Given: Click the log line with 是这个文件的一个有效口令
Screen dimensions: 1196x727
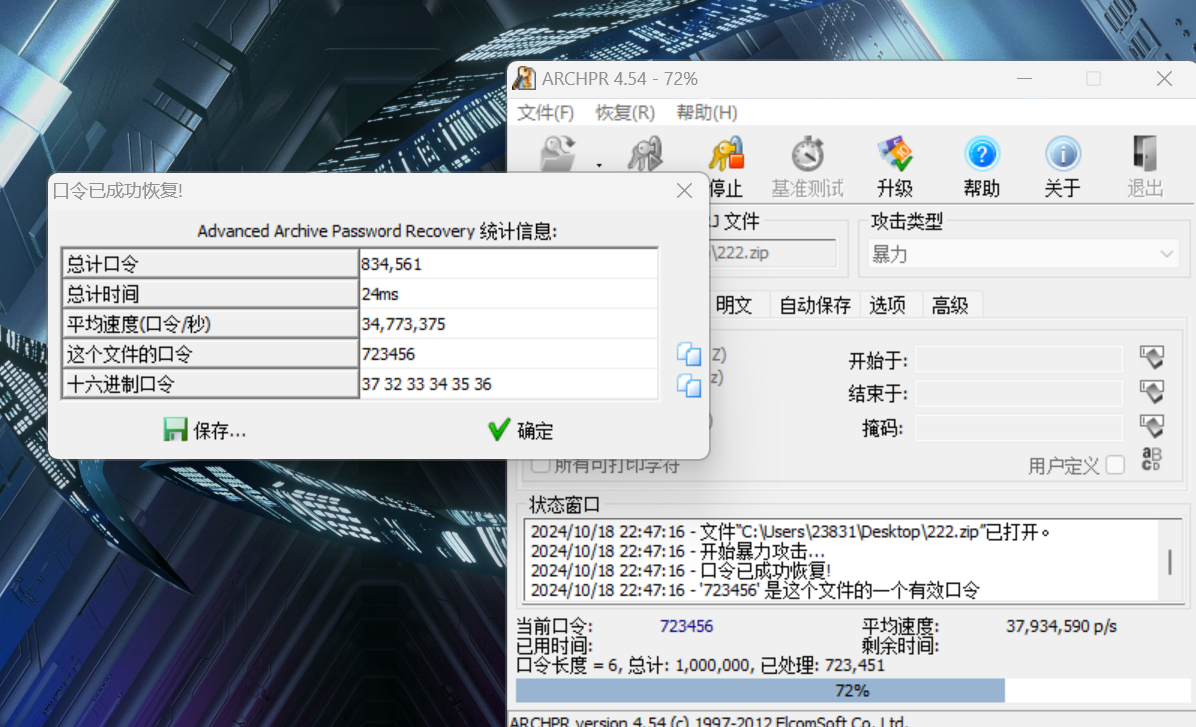Looking at the screenshot, I should (x=755, y=590).
